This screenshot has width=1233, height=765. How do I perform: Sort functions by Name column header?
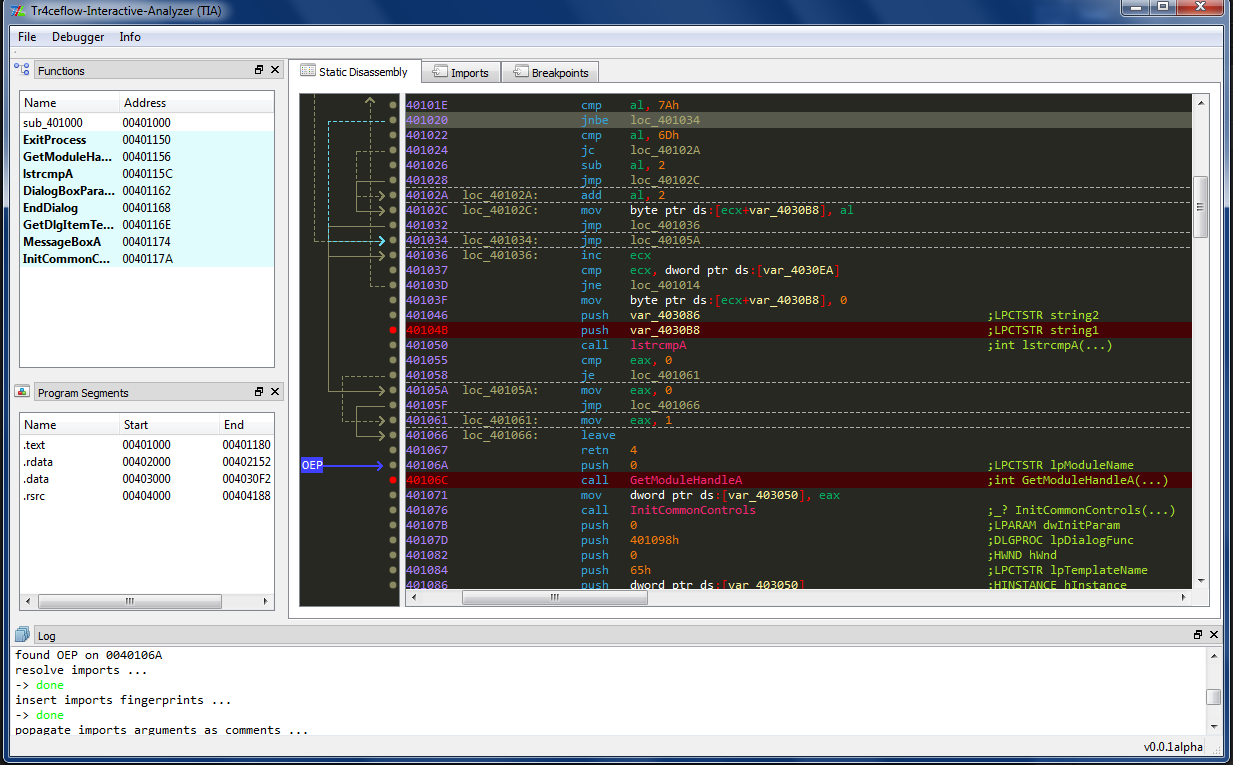click(x=69, y=103)
